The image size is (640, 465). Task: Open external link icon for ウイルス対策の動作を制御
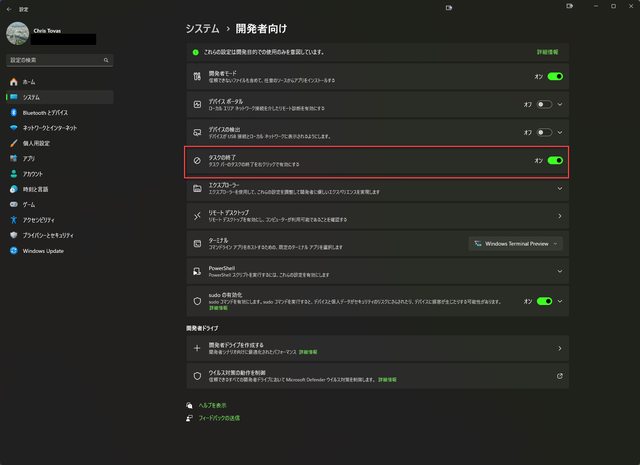coord(559,376)
